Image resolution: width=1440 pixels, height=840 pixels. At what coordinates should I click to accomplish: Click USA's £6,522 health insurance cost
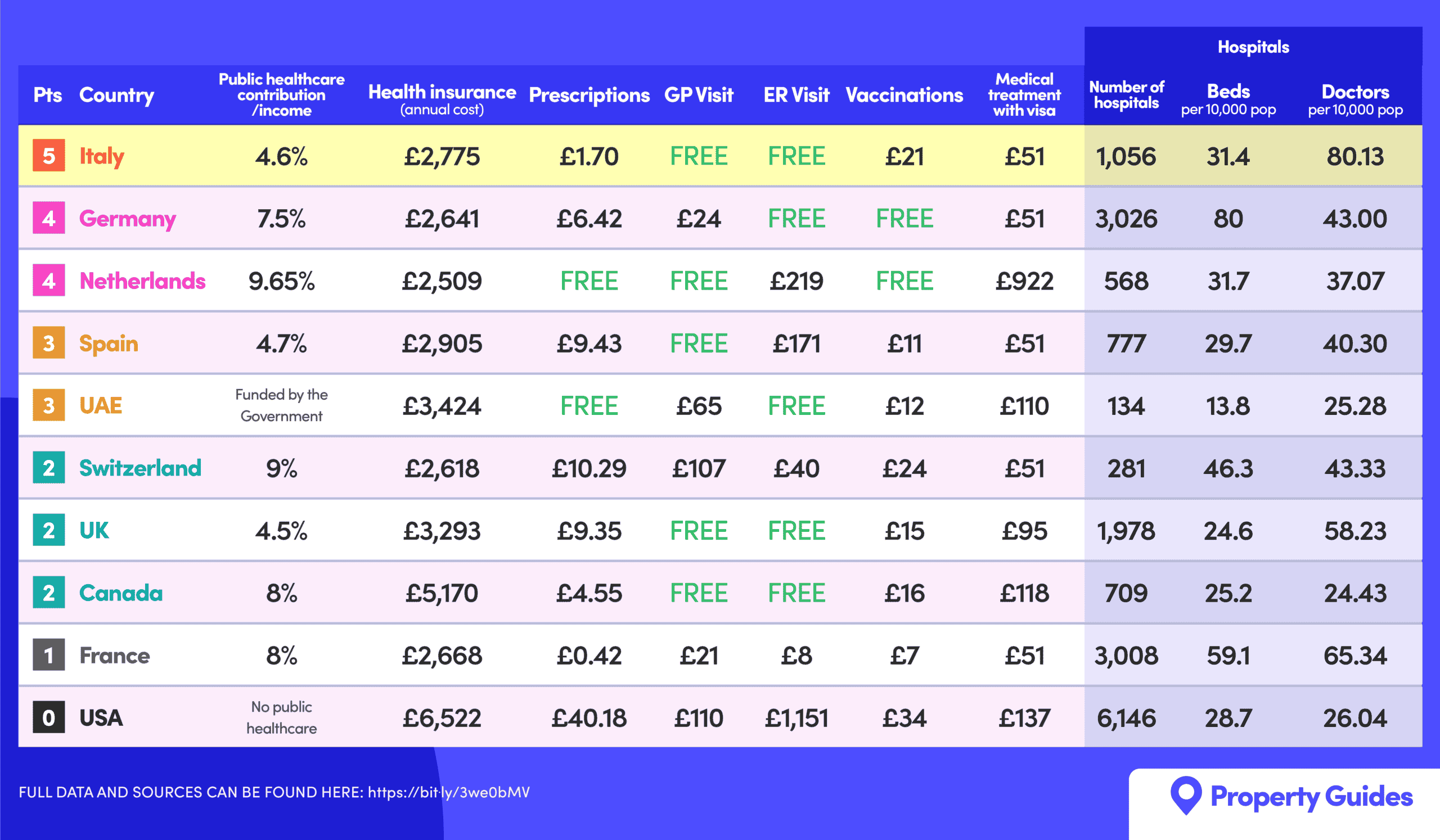tap(442, 718)
